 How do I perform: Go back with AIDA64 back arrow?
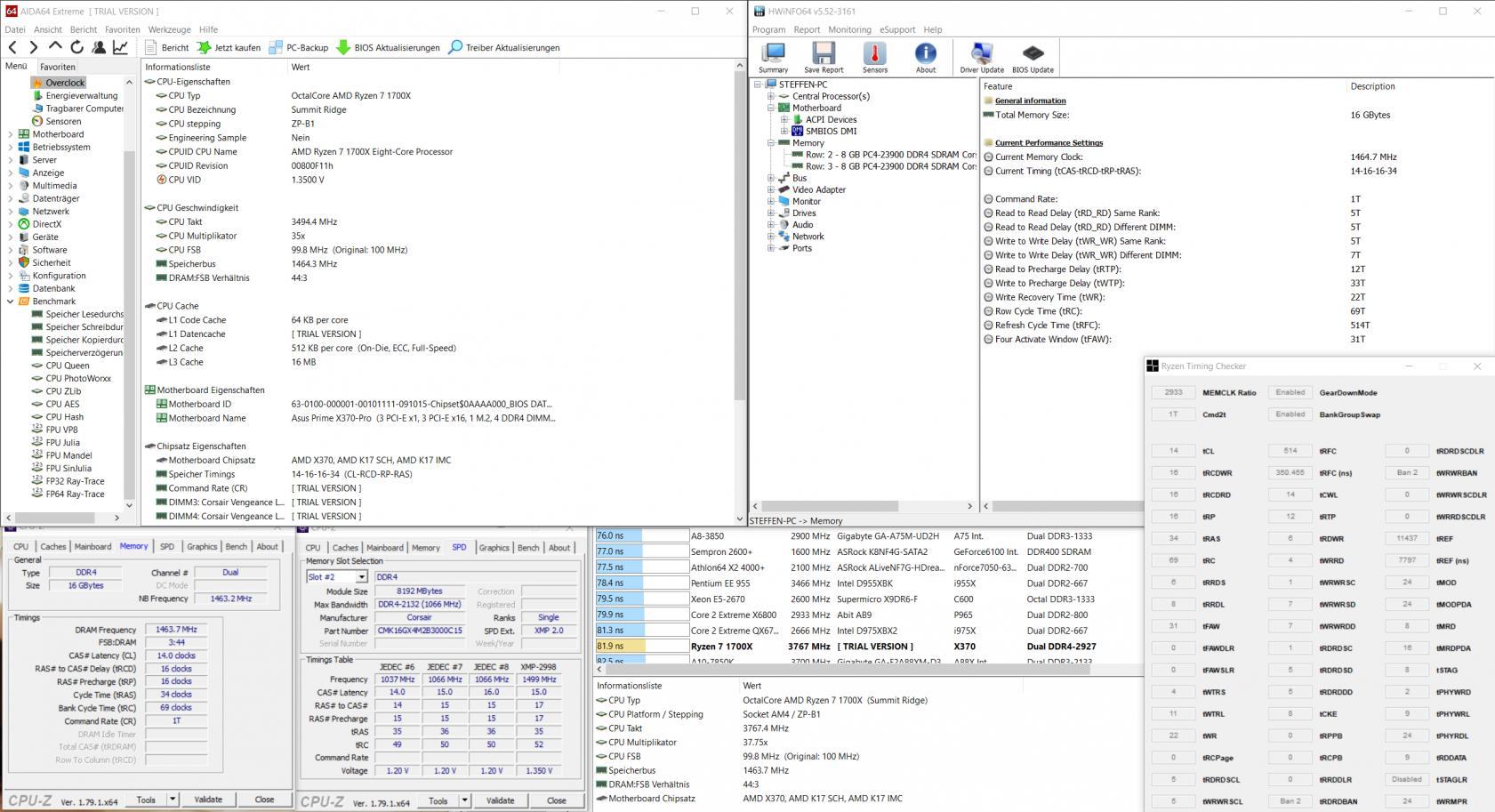coord(12,47)
